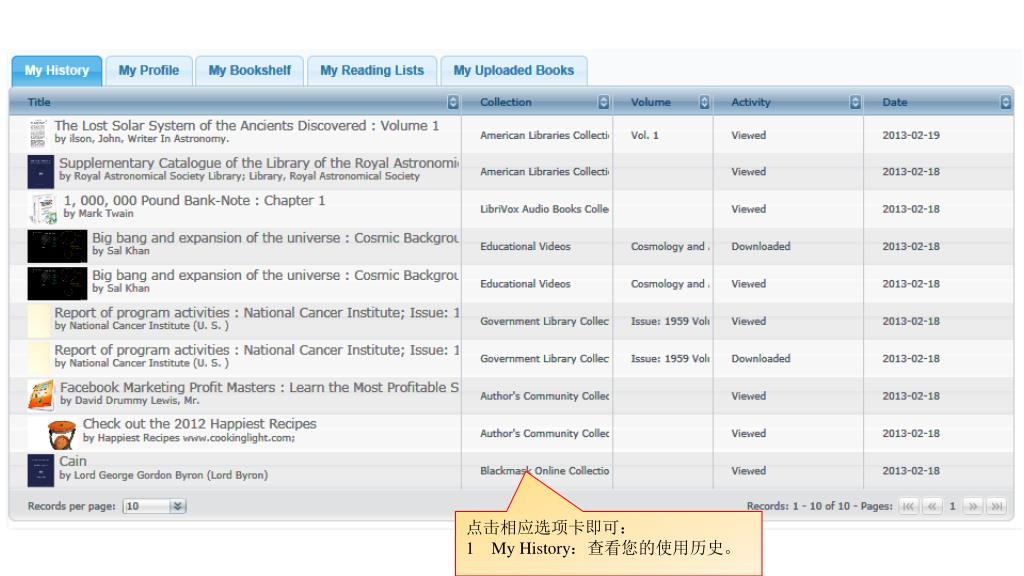Click the viewed Big bang video thumbnail
Viewport: 1024px width, 576px height.
[57, 283]
